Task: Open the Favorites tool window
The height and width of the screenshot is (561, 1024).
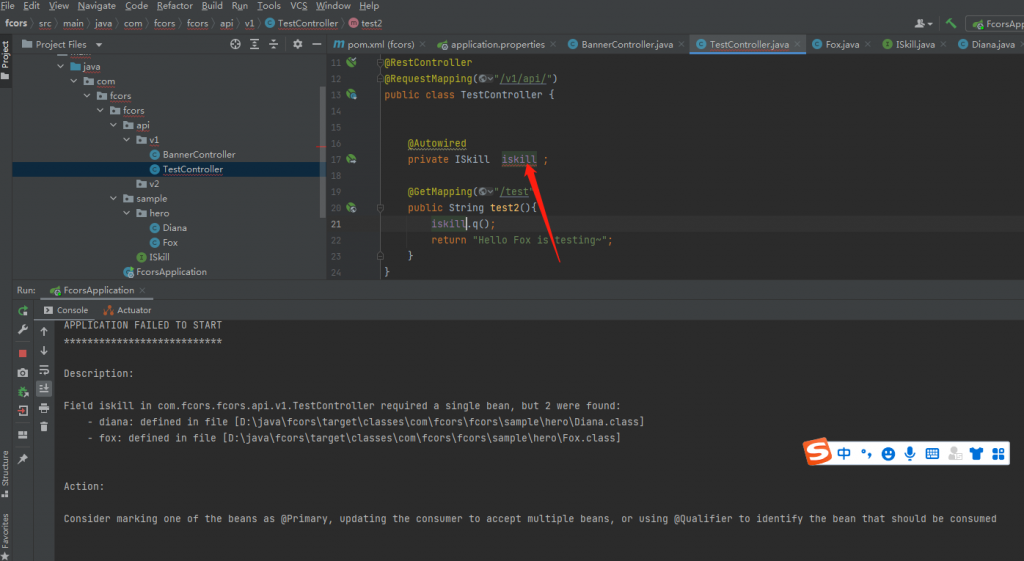Action: coord(5,536)
